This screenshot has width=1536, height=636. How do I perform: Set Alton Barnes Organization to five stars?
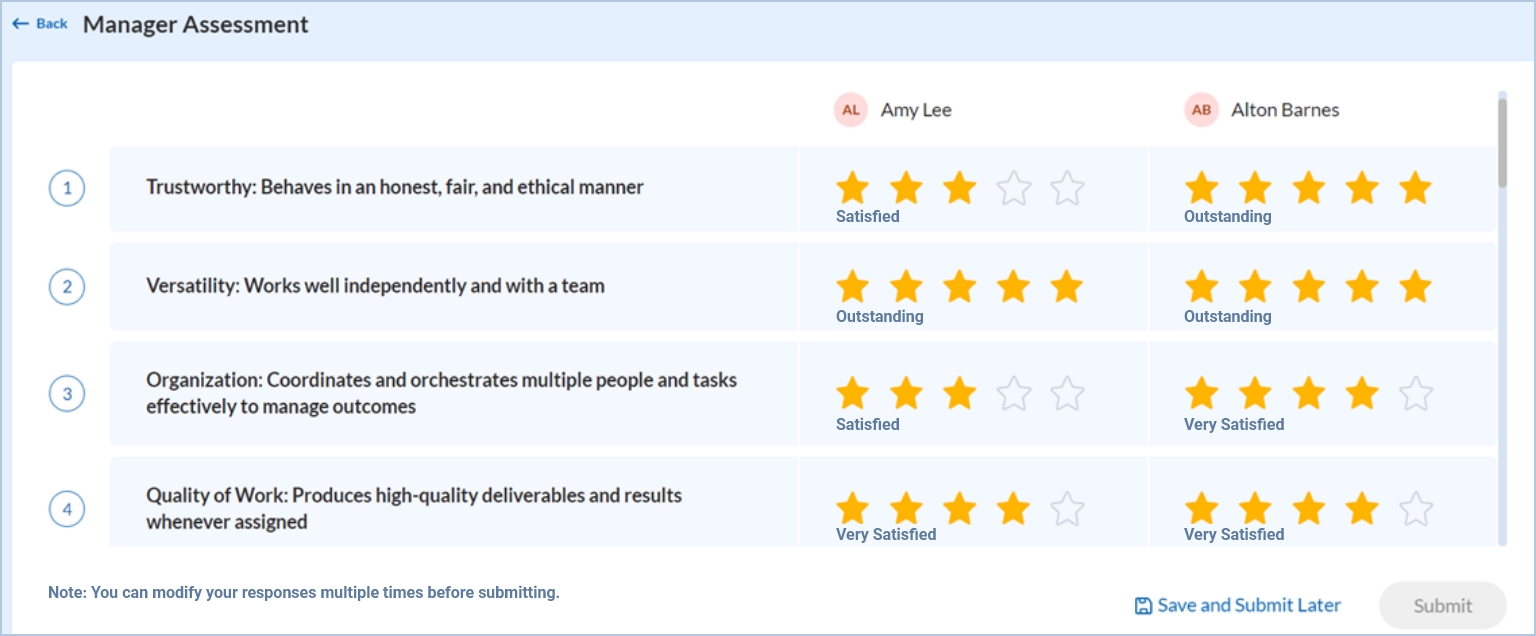[x=1415, y=394]
